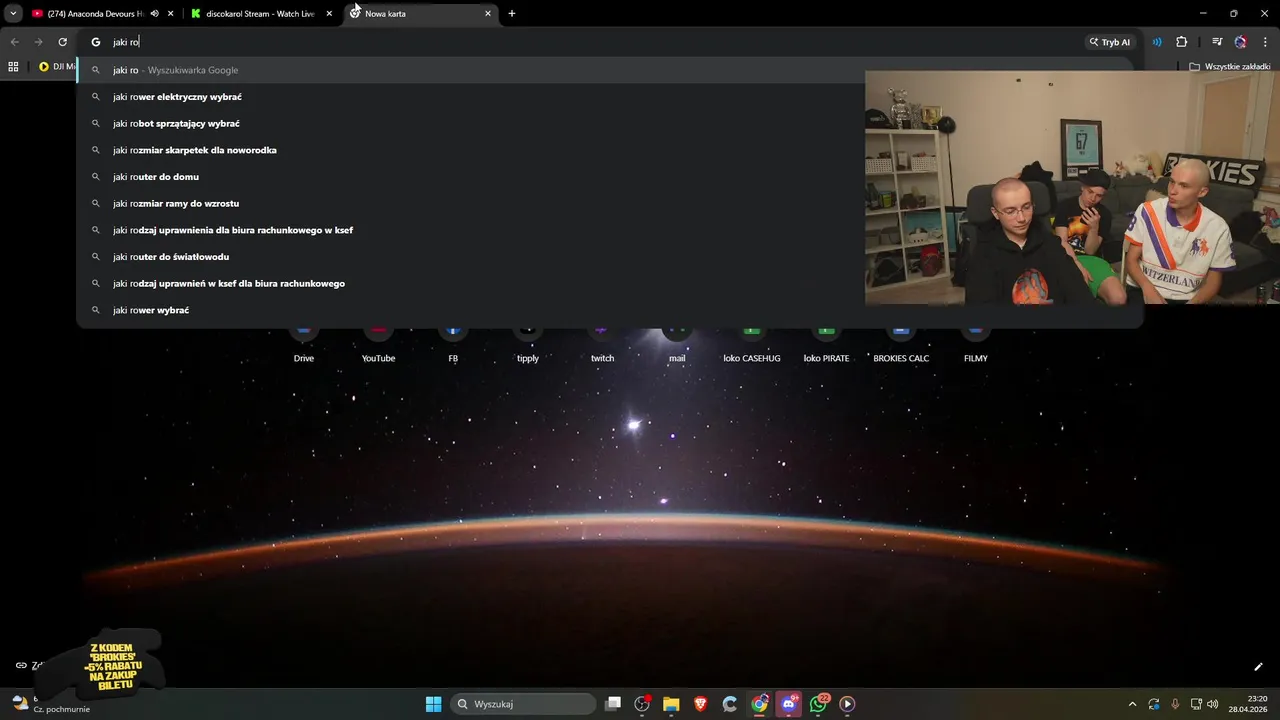Show hidden system tray icons
The height and width of the screenshot is (720, 1280).
tap(1132, 704)
